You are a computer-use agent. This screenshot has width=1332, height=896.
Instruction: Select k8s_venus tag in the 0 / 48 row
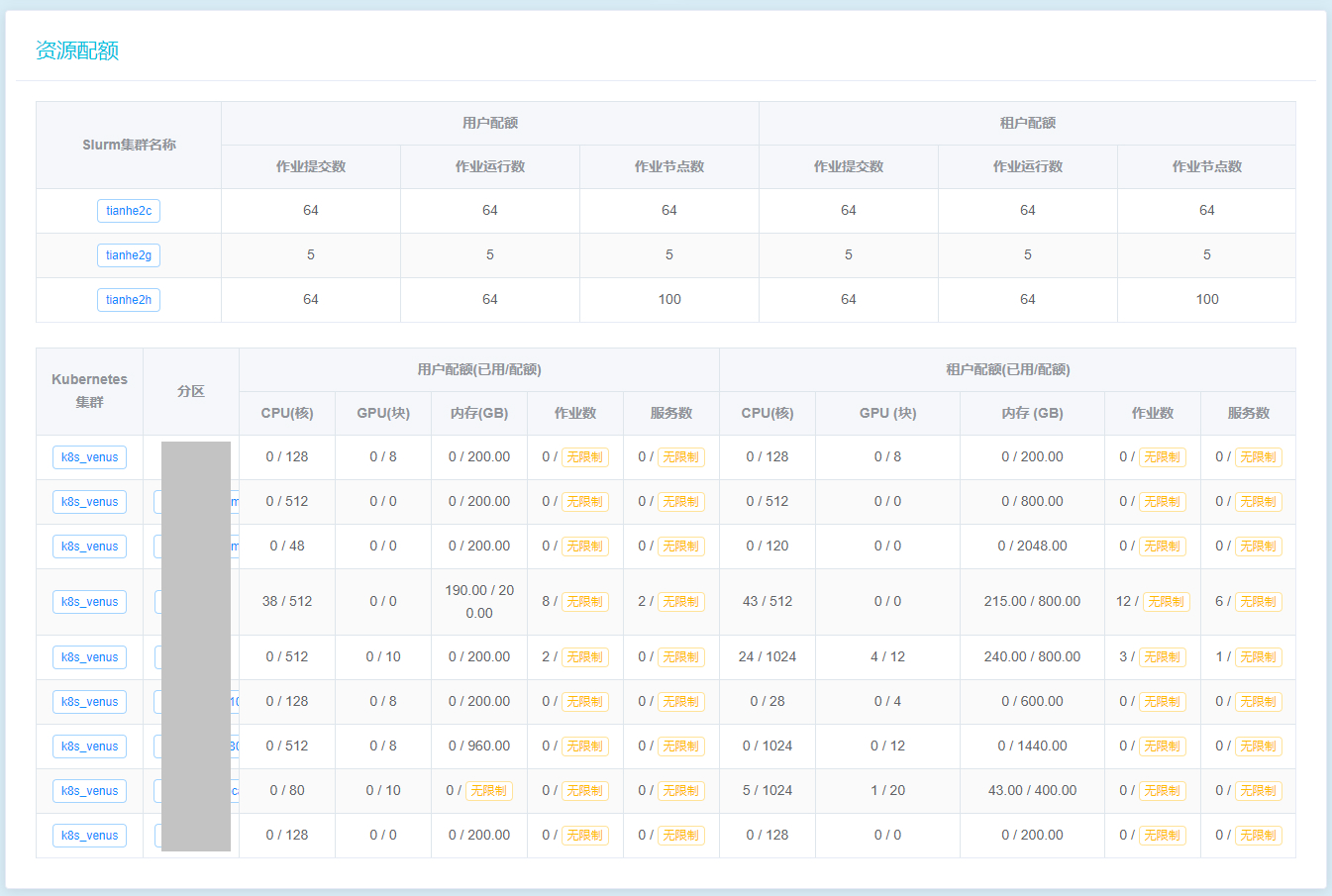(x=89, y=547)
